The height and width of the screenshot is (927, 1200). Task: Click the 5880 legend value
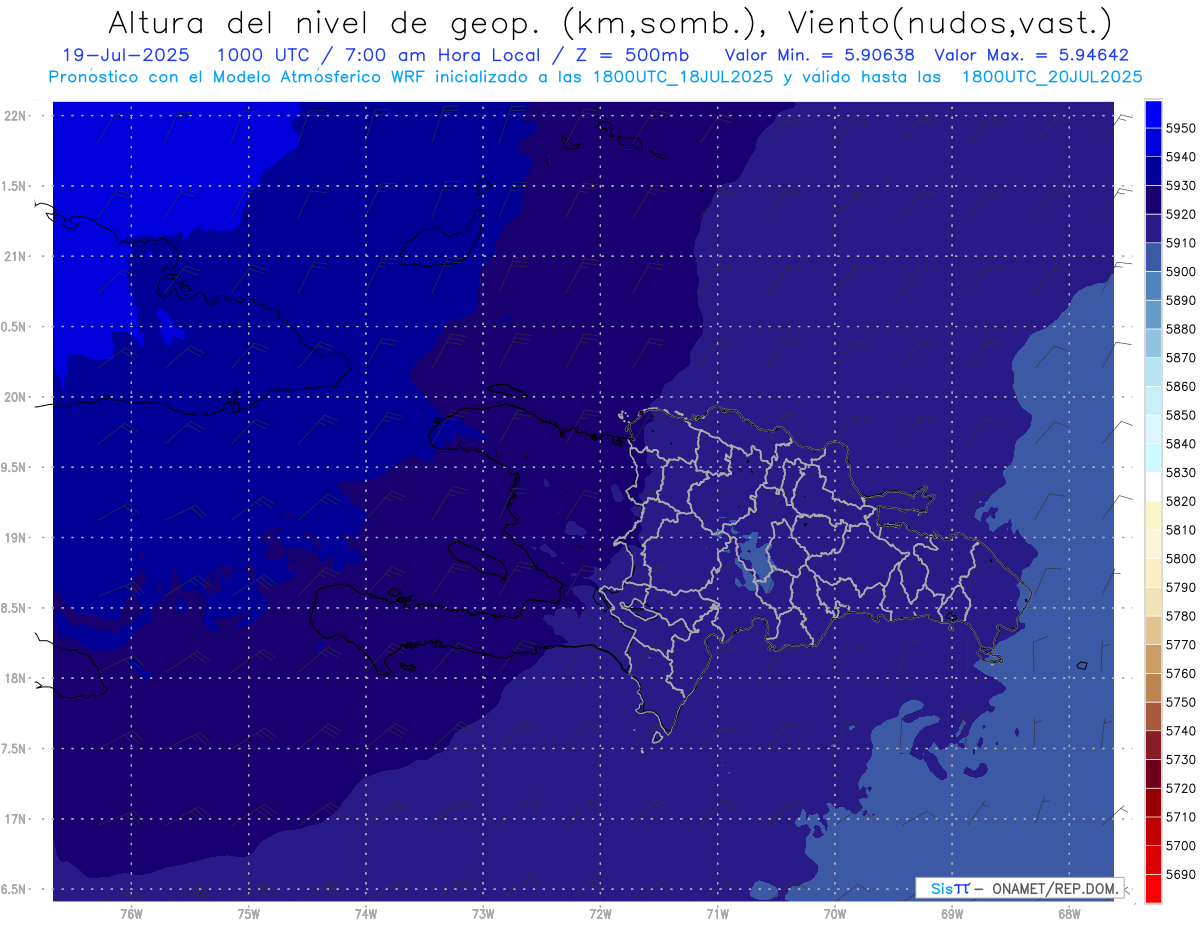1180,329
